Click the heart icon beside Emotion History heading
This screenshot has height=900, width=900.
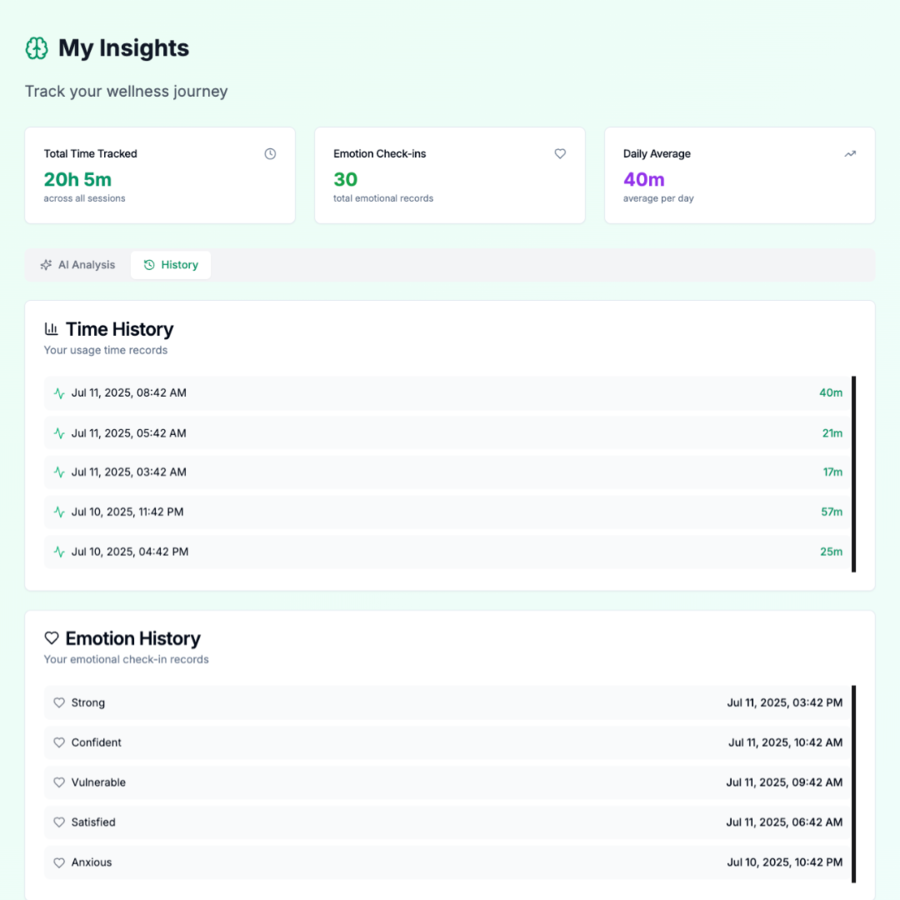(x=51, y=638)
